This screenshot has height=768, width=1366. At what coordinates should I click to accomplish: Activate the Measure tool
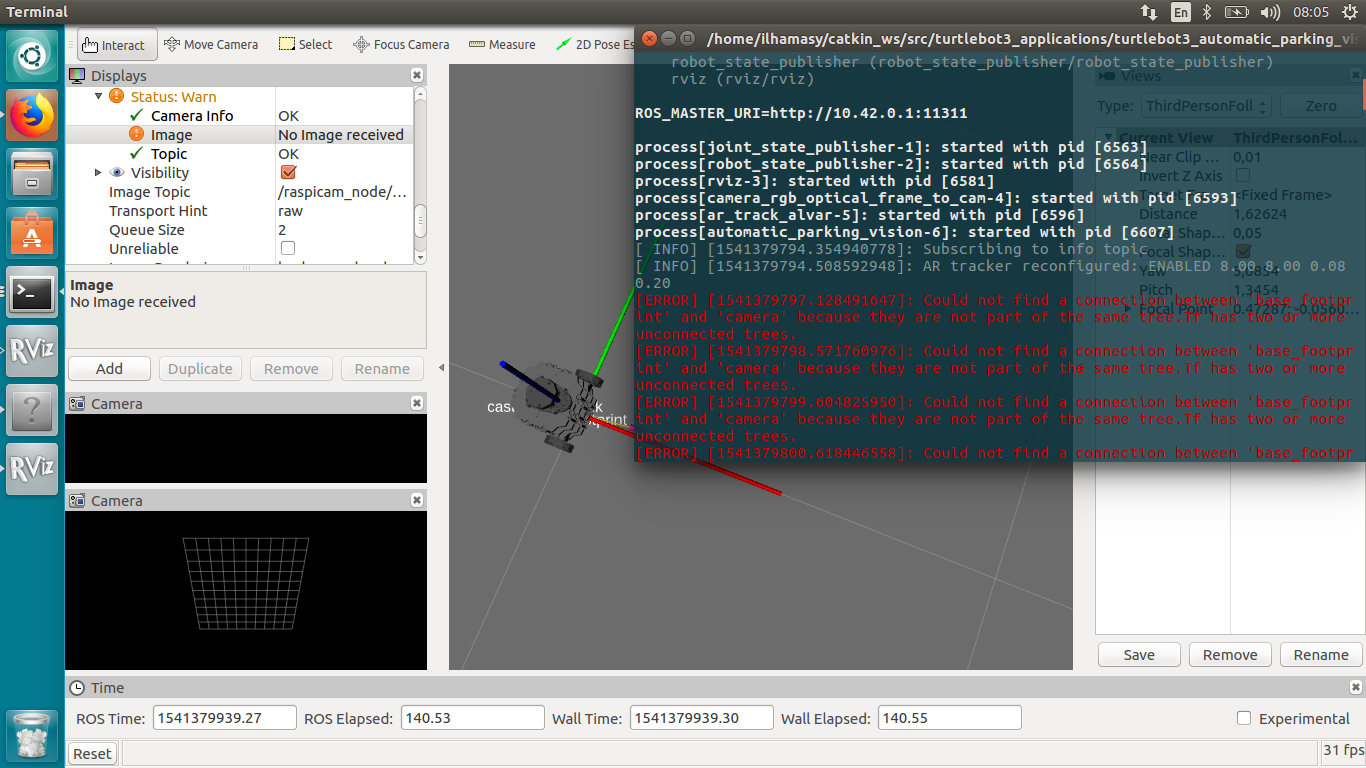pyautogui.click(x=502, y=44)
